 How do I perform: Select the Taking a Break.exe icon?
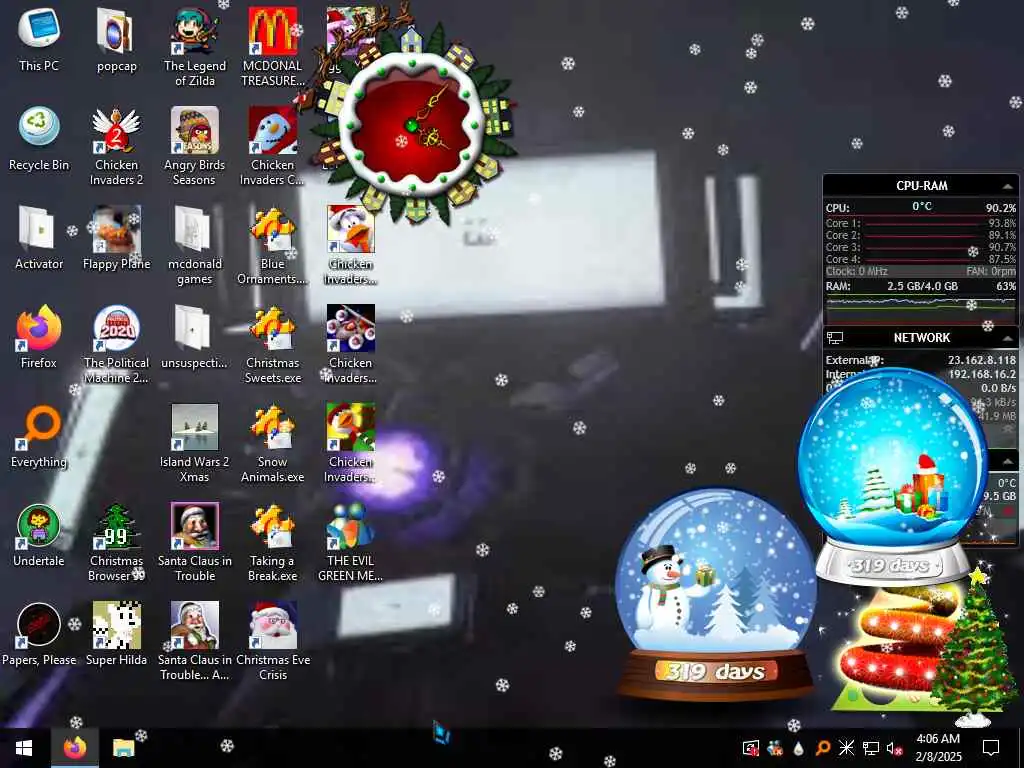(272, 542)
